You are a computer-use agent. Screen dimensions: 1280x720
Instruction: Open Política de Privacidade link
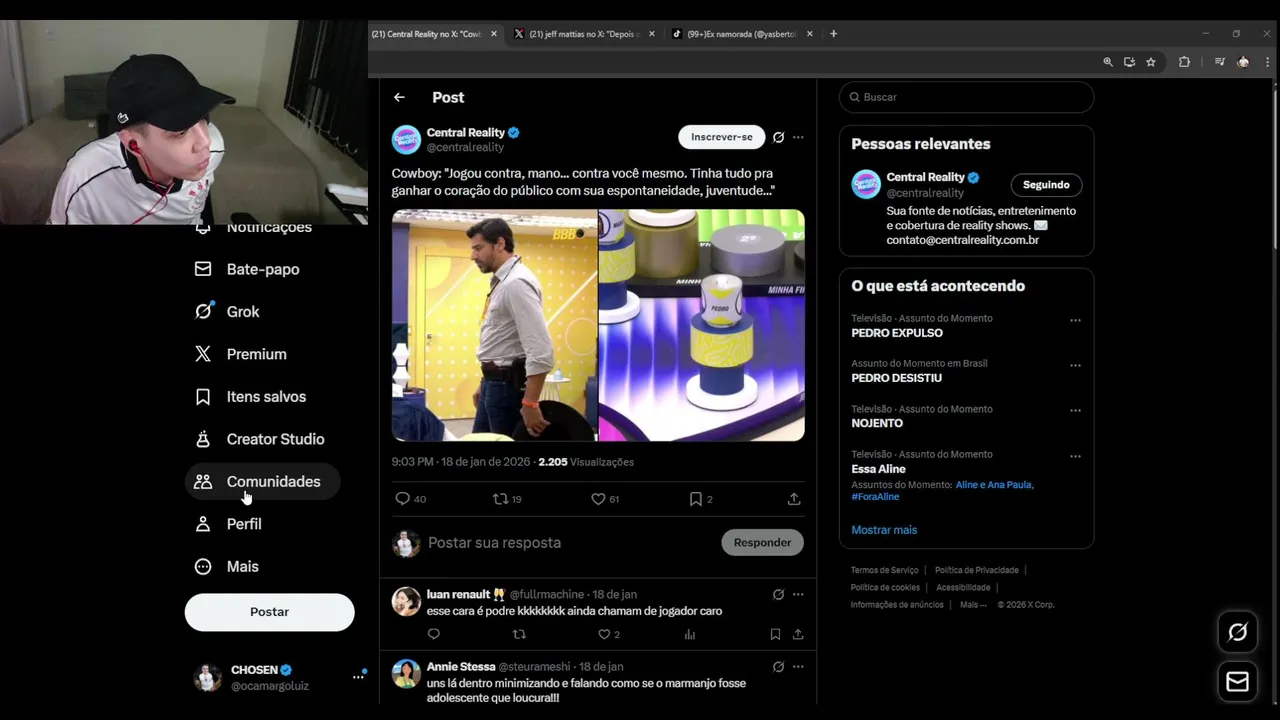(977, 570)
